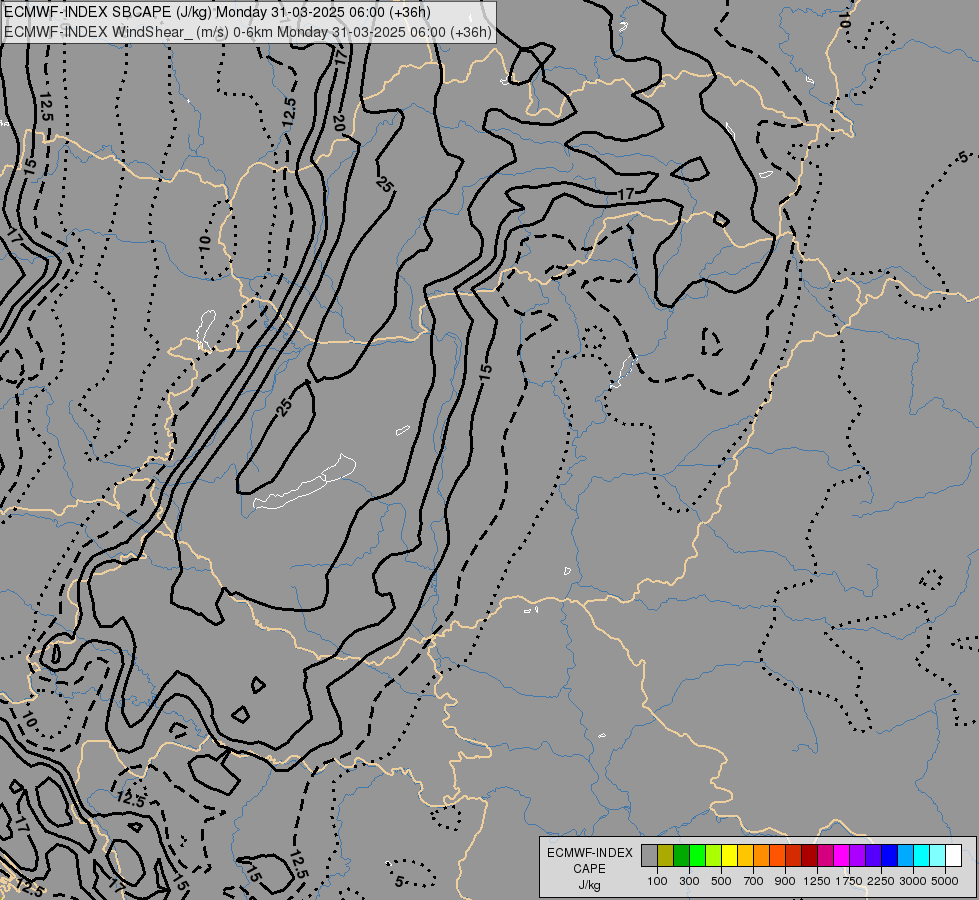Select the bright green legend swatch
The height and width of the screenshot is (900, 979).
coord(697,856)
